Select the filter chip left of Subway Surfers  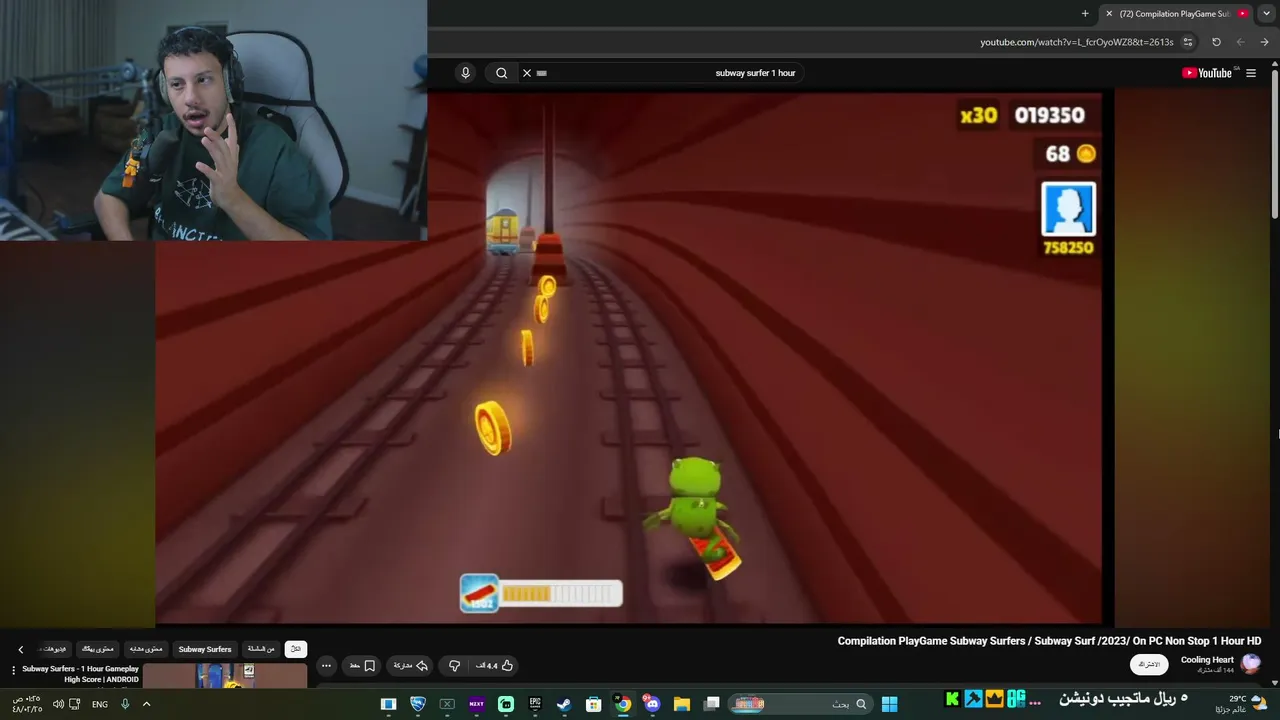pos(145,649)
